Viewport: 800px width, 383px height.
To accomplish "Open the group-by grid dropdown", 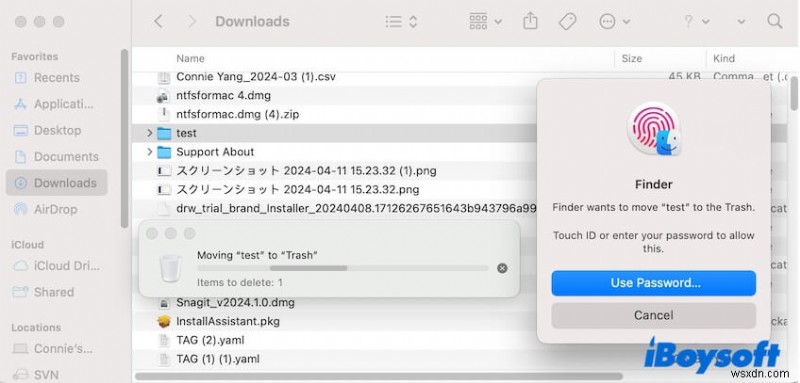I will coord(485,21).
